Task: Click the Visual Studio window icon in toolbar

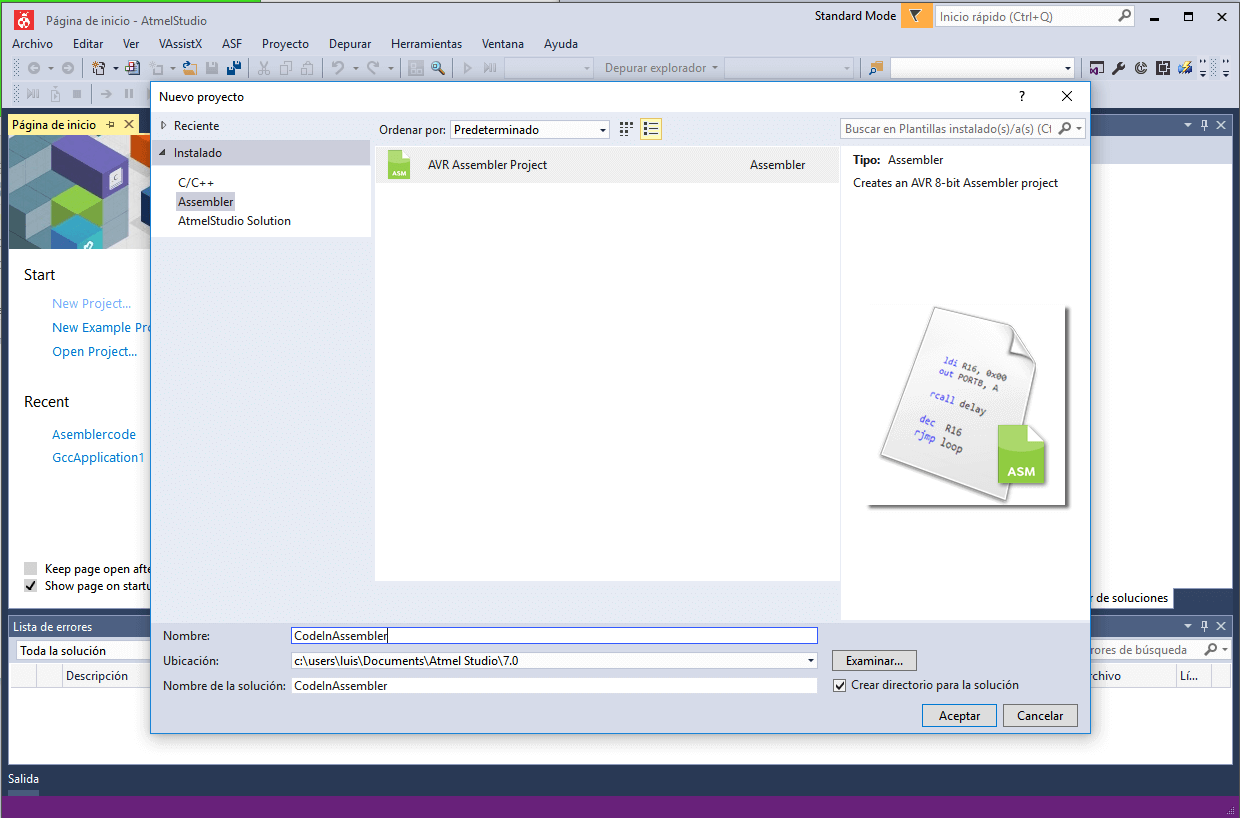Action: (x=1097, y=68)
